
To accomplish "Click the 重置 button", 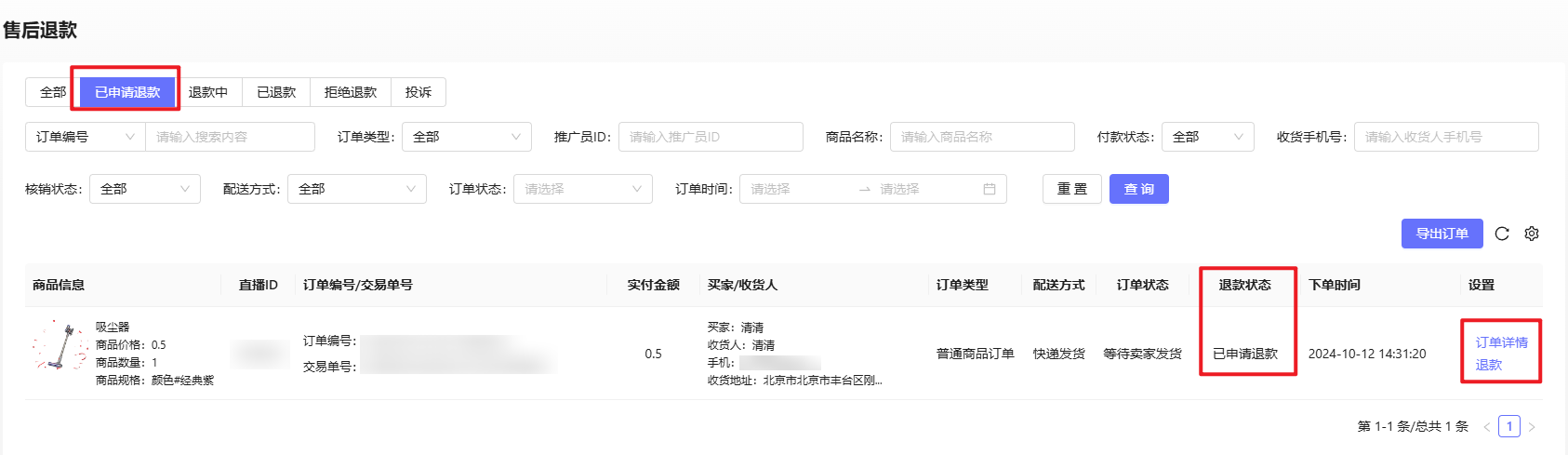I will click(x=1071, y=189).
